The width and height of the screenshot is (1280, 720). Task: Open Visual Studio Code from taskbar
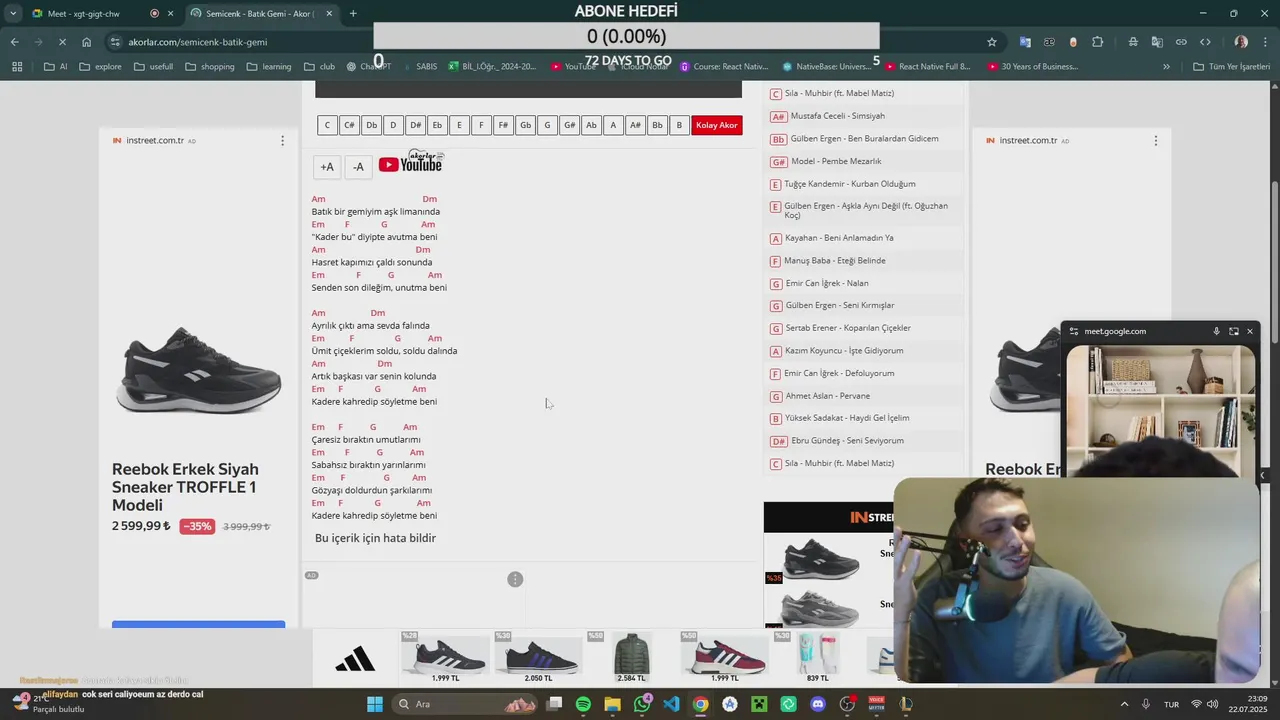click(x=671, y=704)
